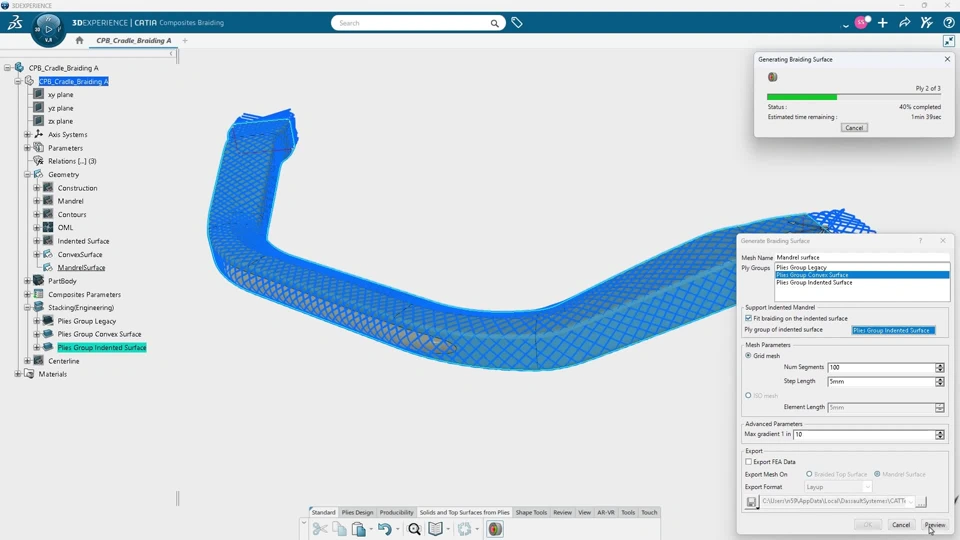Cancel the Generating Braiding Surface progress
960x540 pixels.
[854, 128]
